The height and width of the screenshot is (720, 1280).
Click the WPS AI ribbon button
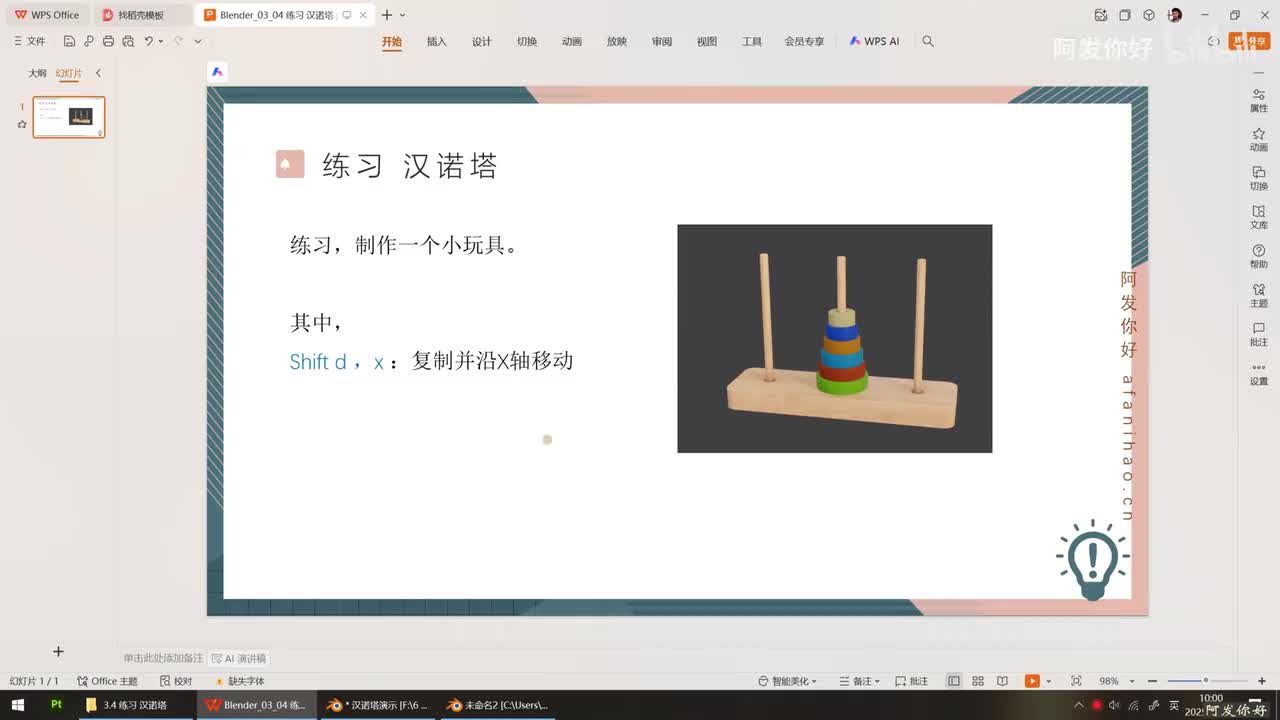[874, 41]
